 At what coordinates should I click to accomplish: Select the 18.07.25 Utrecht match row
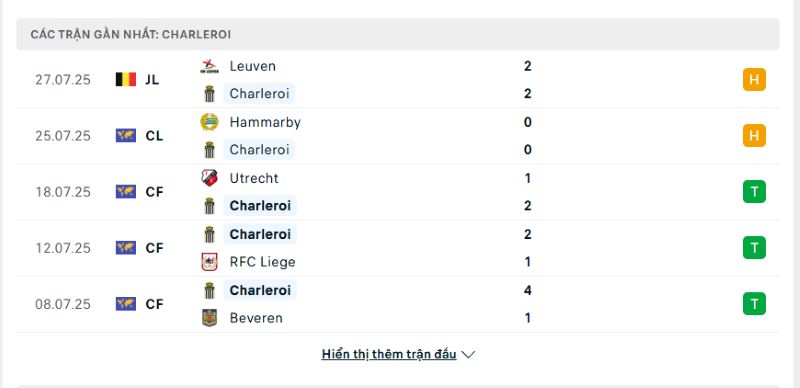tap(398, 192)
